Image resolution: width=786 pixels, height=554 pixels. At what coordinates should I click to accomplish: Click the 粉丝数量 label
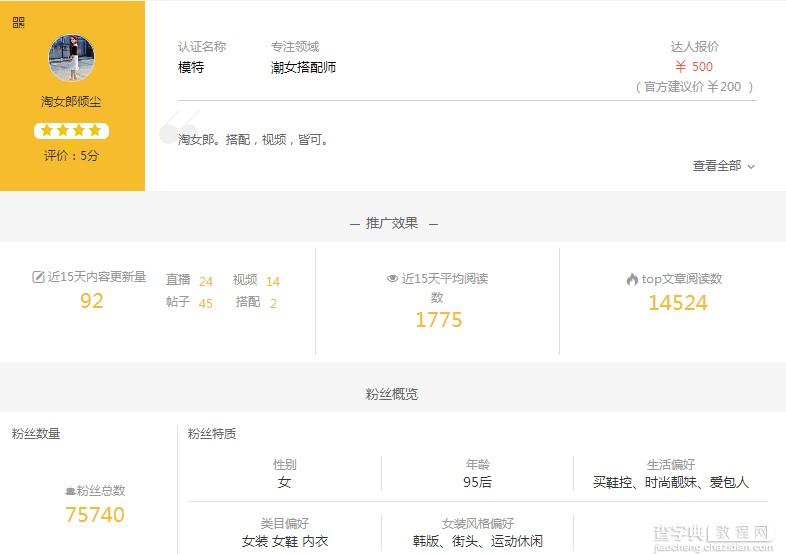point(36,434)
